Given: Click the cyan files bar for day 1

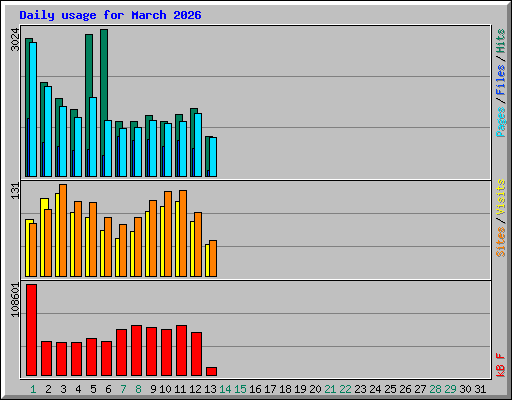Looking at the screenshot, I should coord(33,109).
